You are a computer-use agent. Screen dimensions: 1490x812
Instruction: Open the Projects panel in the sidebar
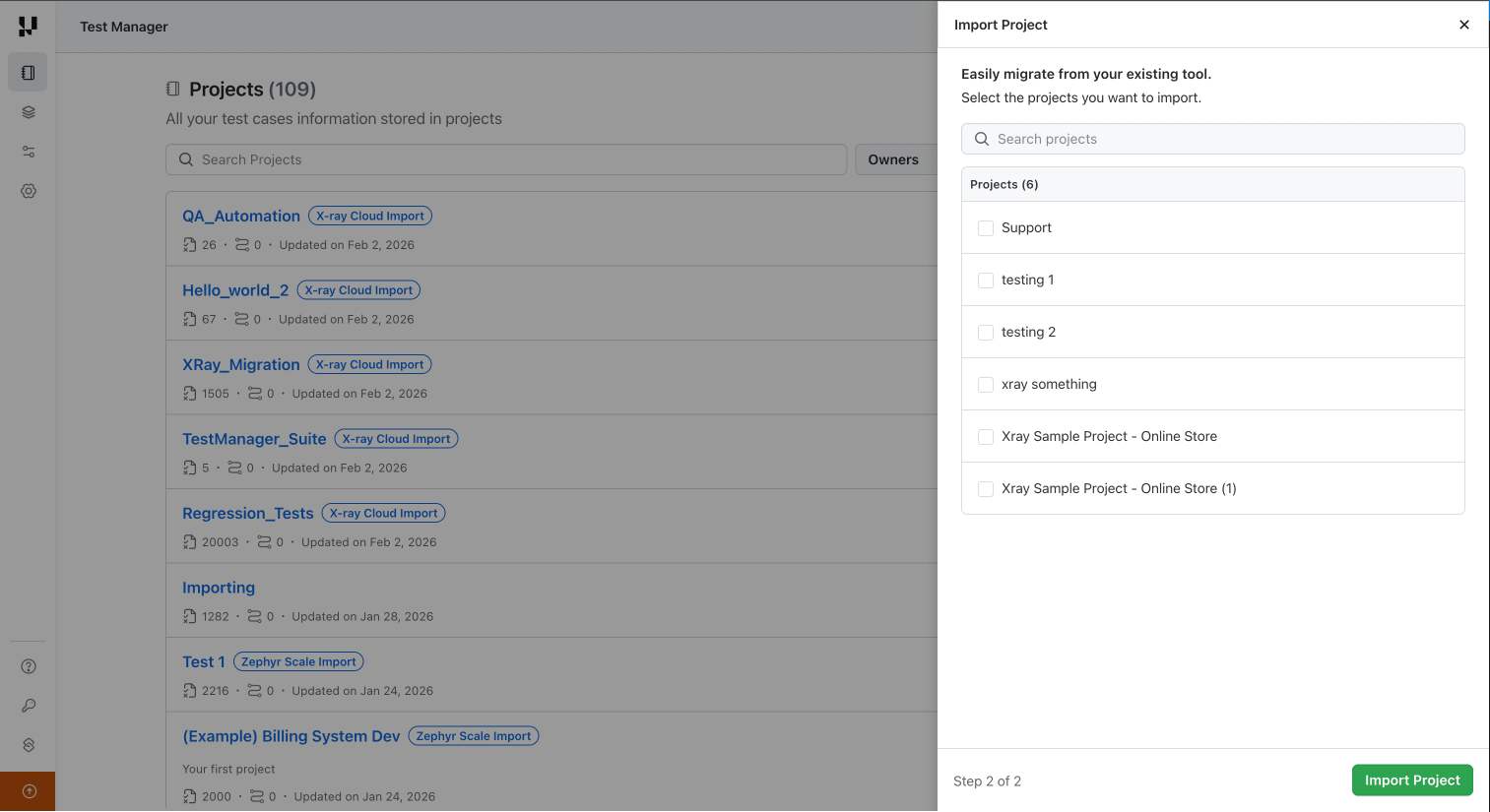coord(28,72)
